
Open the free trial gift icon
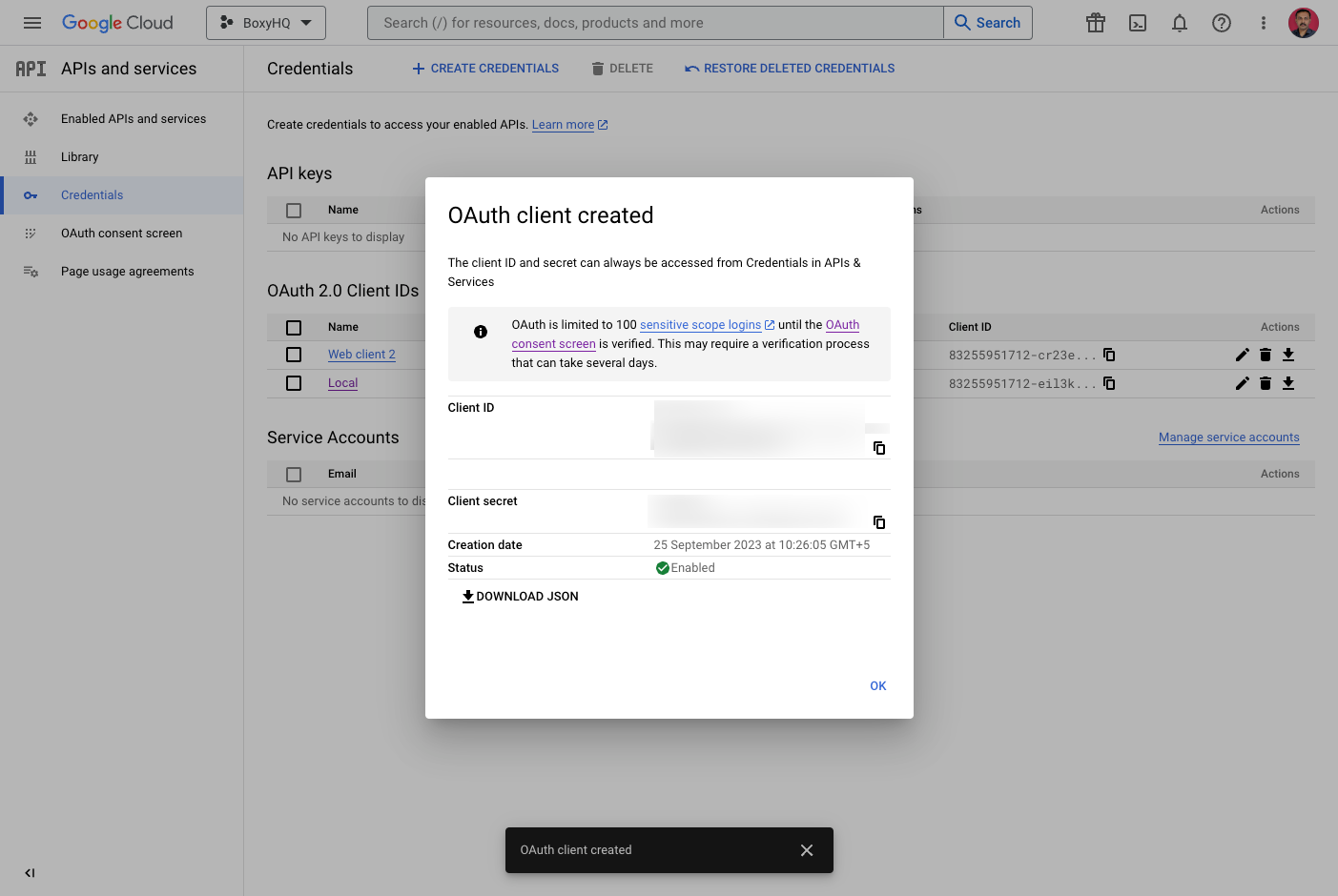pos(1095,22)
